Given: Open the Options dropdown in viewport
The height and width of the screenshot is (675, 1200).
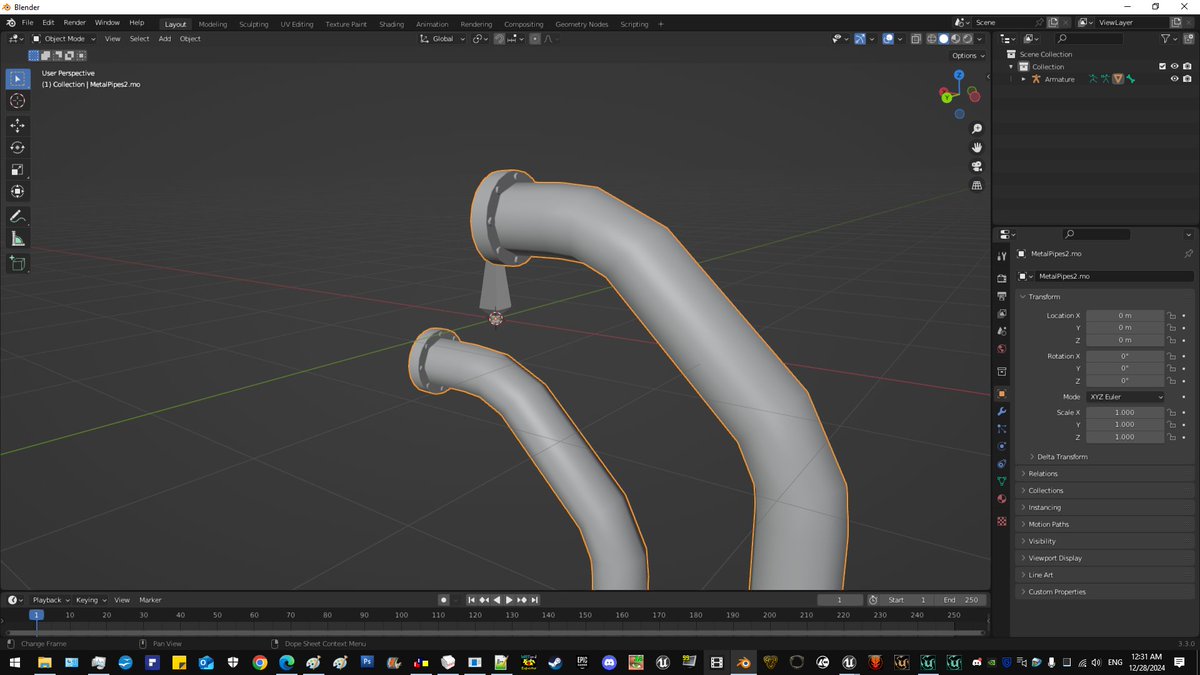Looking at the screenshot, I should click(x=967, y=56).
